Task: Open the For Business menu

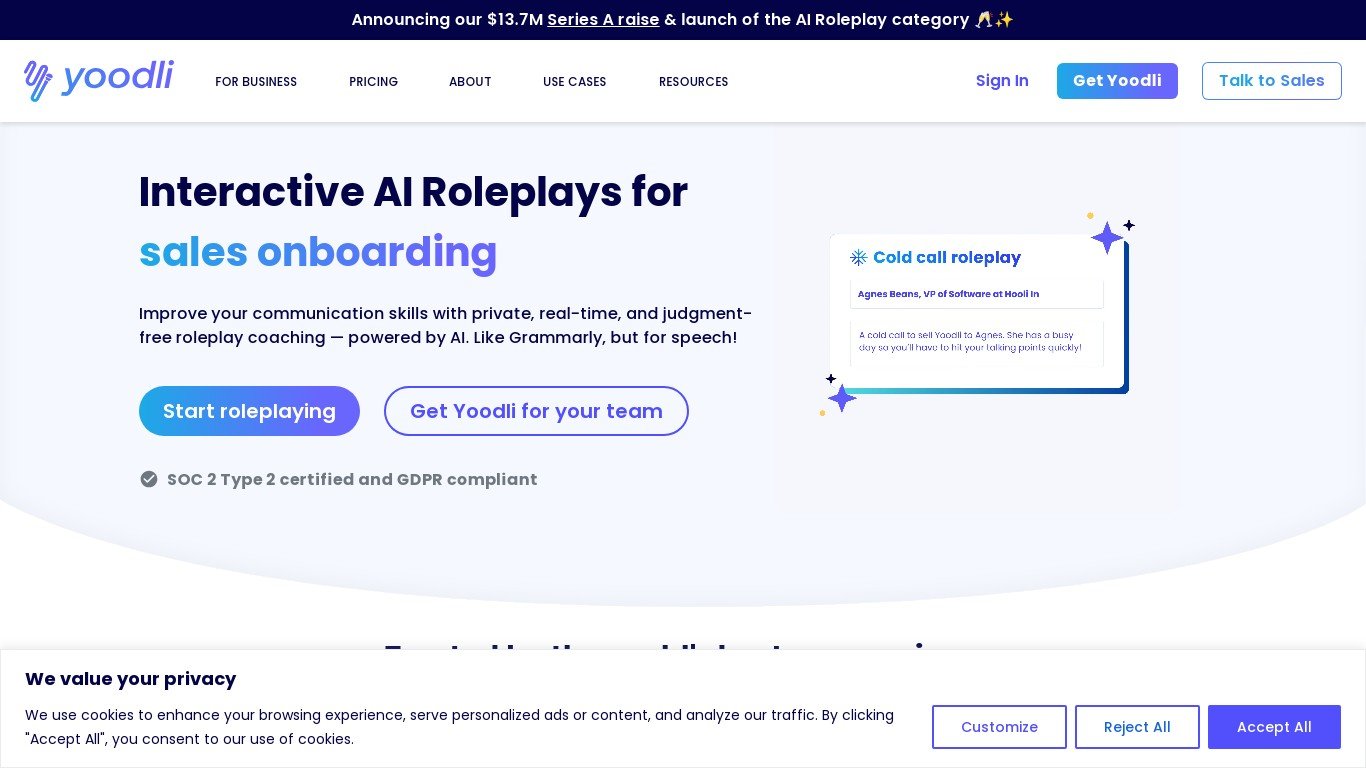Action: coord(256,81)
